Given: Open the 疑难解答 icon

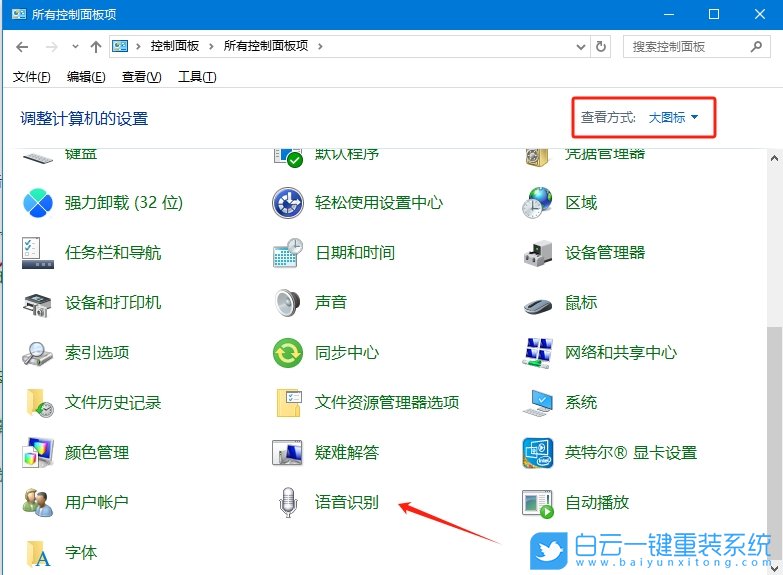Looking at the screenshot, I should [x=288, y=453].
